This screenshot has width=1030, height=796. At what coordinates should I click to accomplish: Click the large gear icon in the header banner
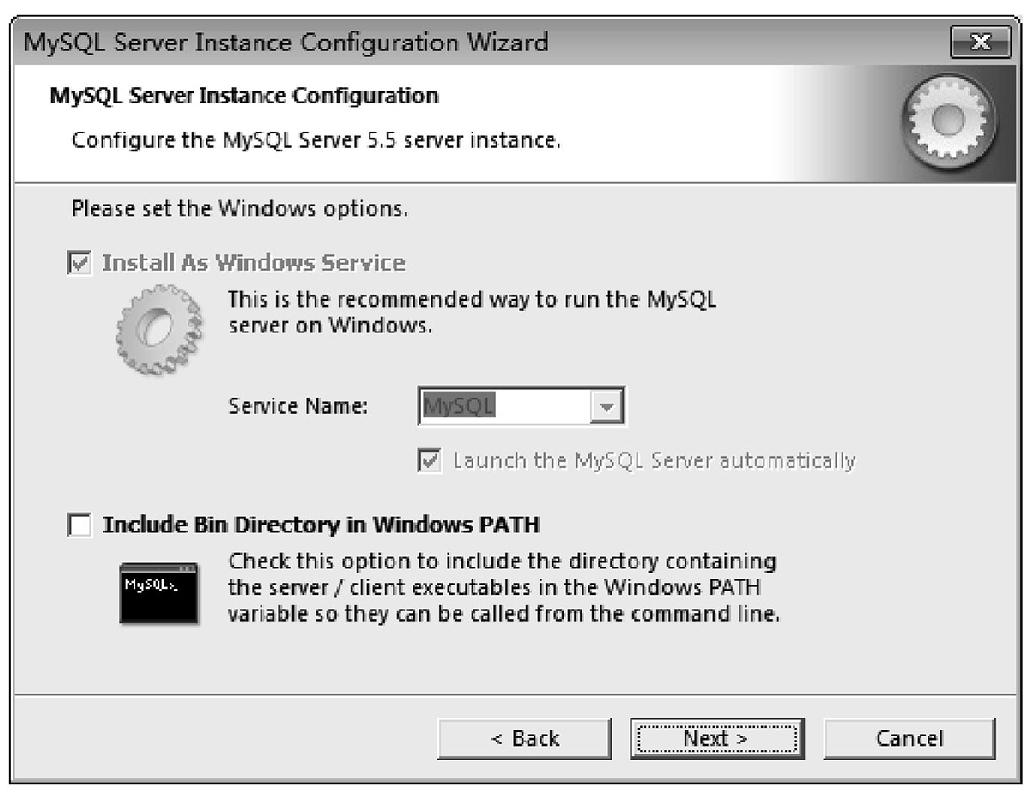point(948,122)
